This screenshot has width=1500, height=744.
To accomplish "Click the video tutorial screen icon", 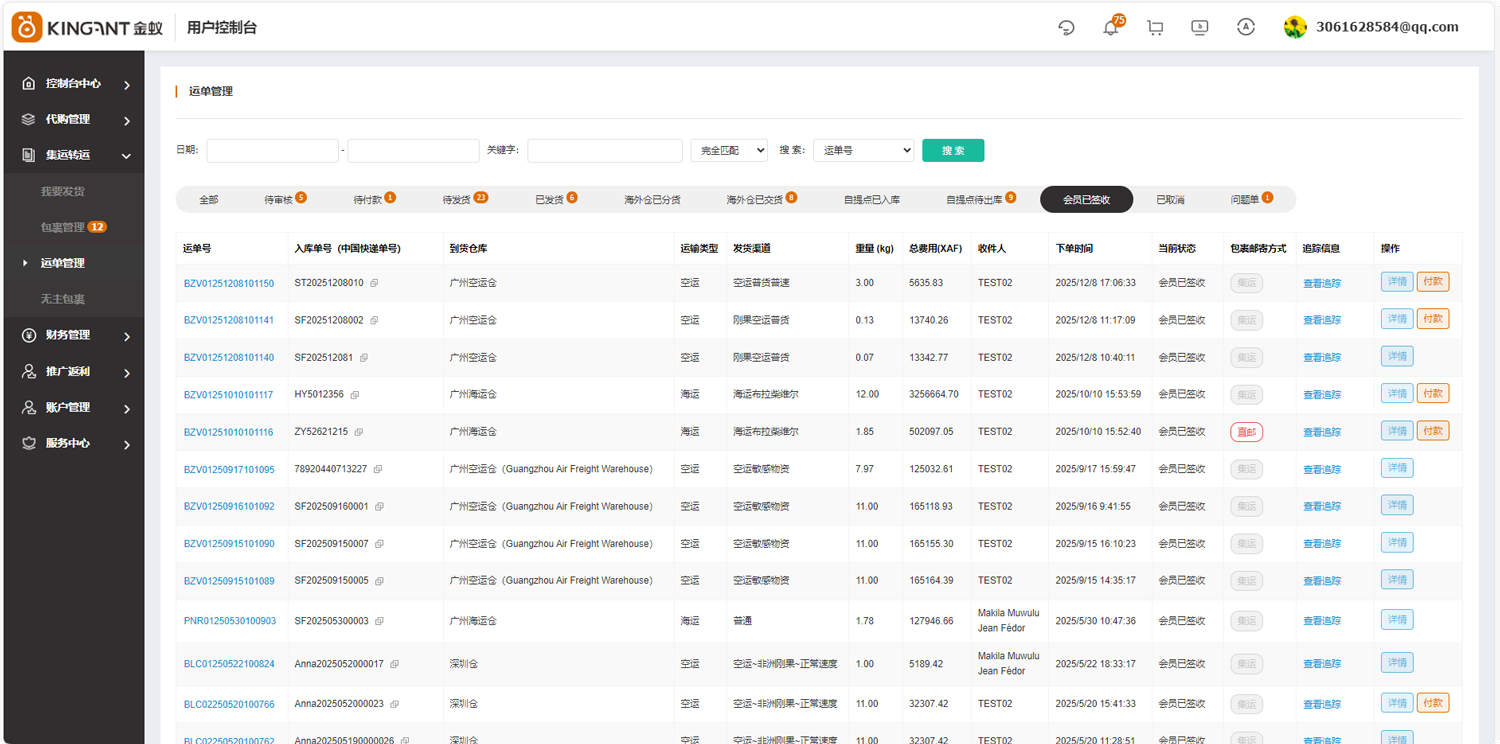I will point(1200,28).
